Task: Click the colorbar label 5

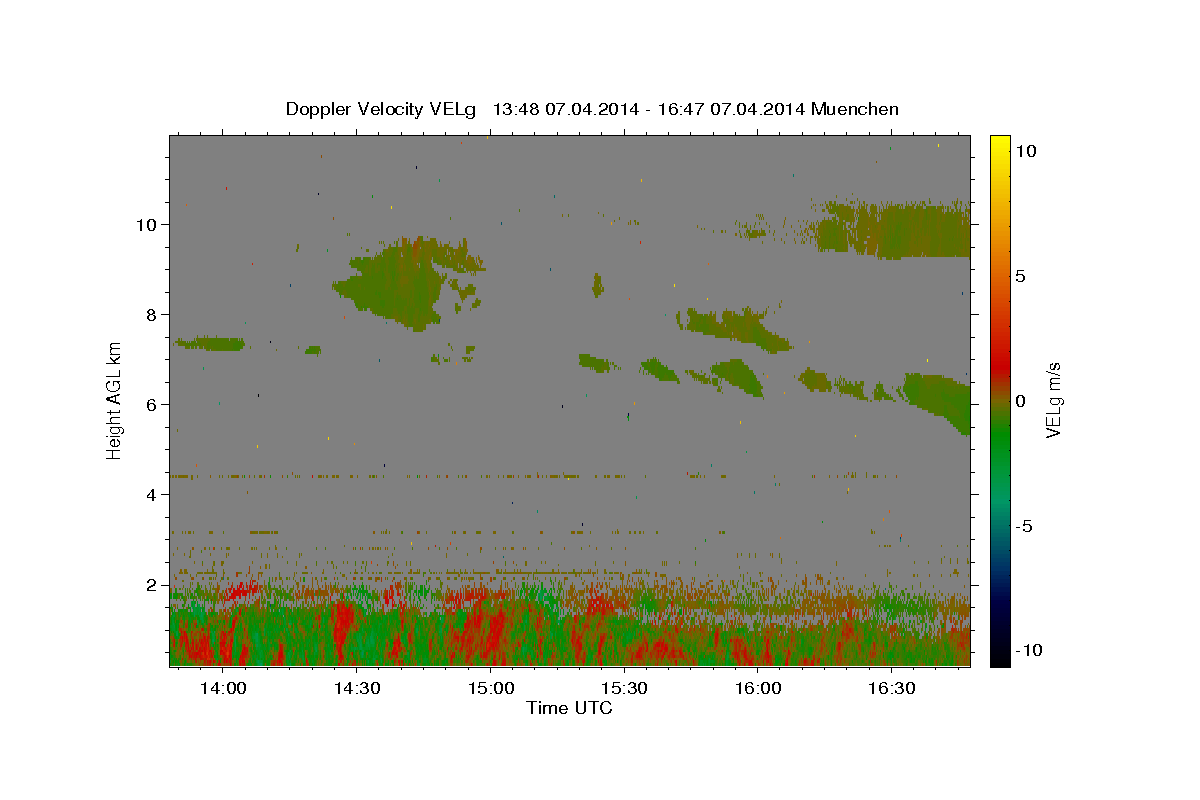Action: point(1021,276)
